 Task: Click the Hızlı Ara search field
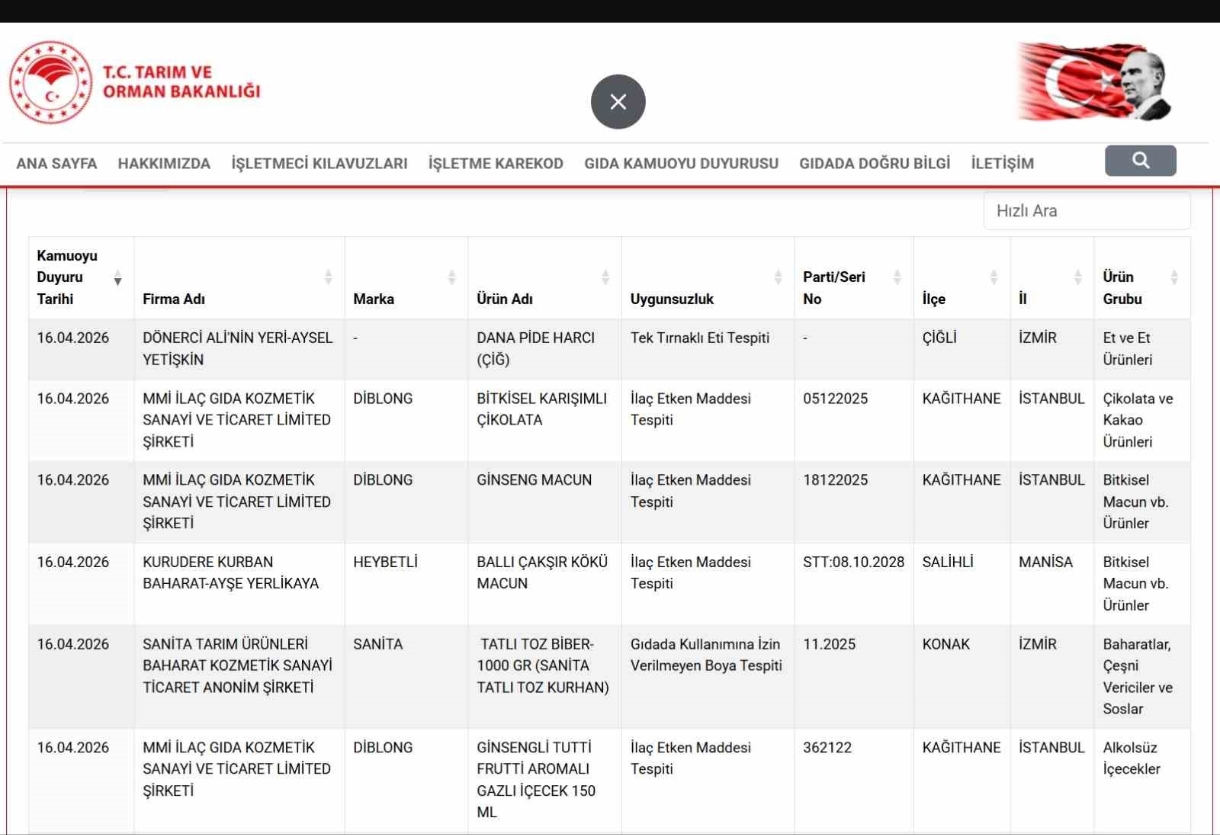pyautogui.click(x=1086, y=211)
